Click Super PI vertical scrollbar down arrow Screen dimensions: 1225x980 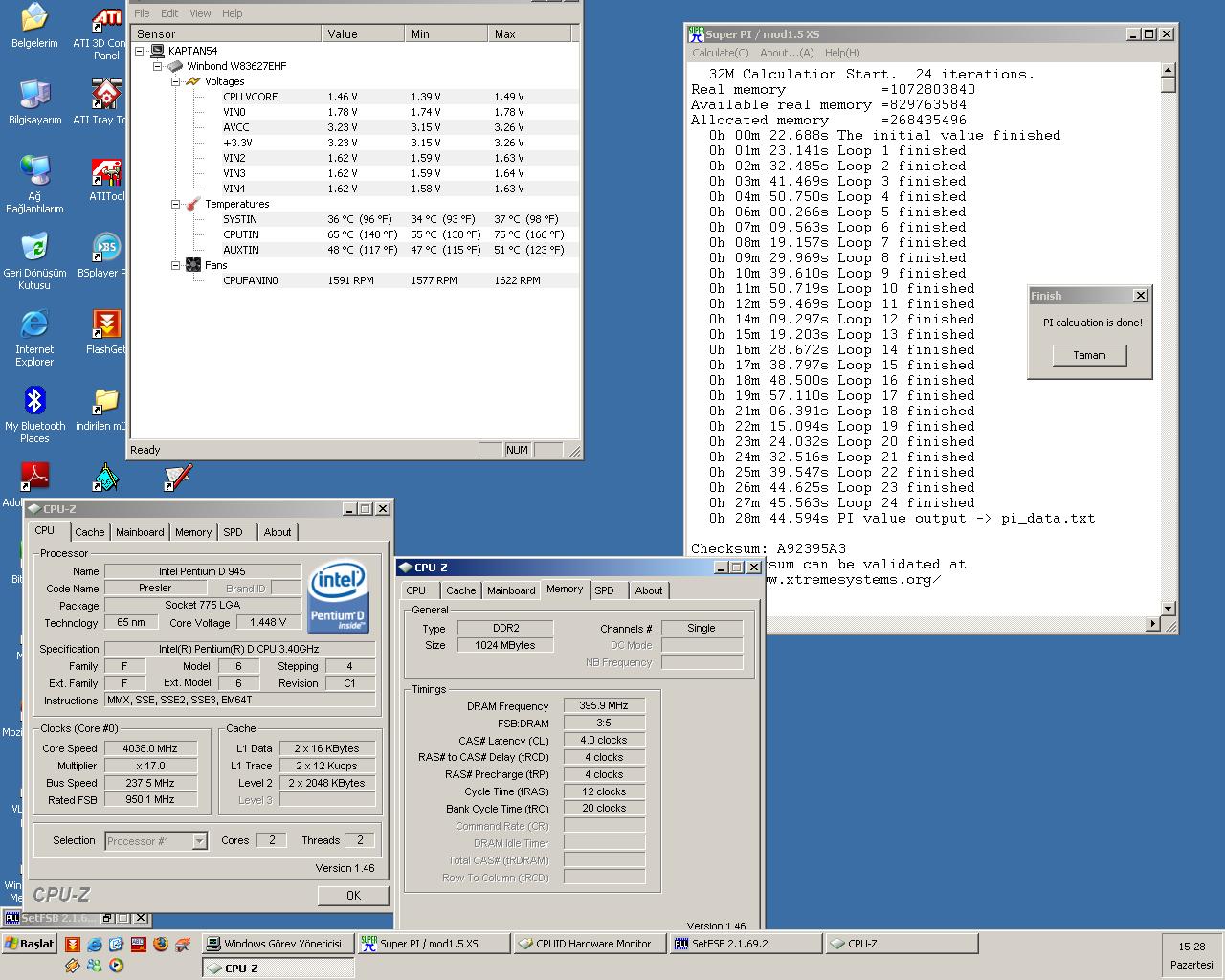pyautogui.click(x=1168, y=609)
